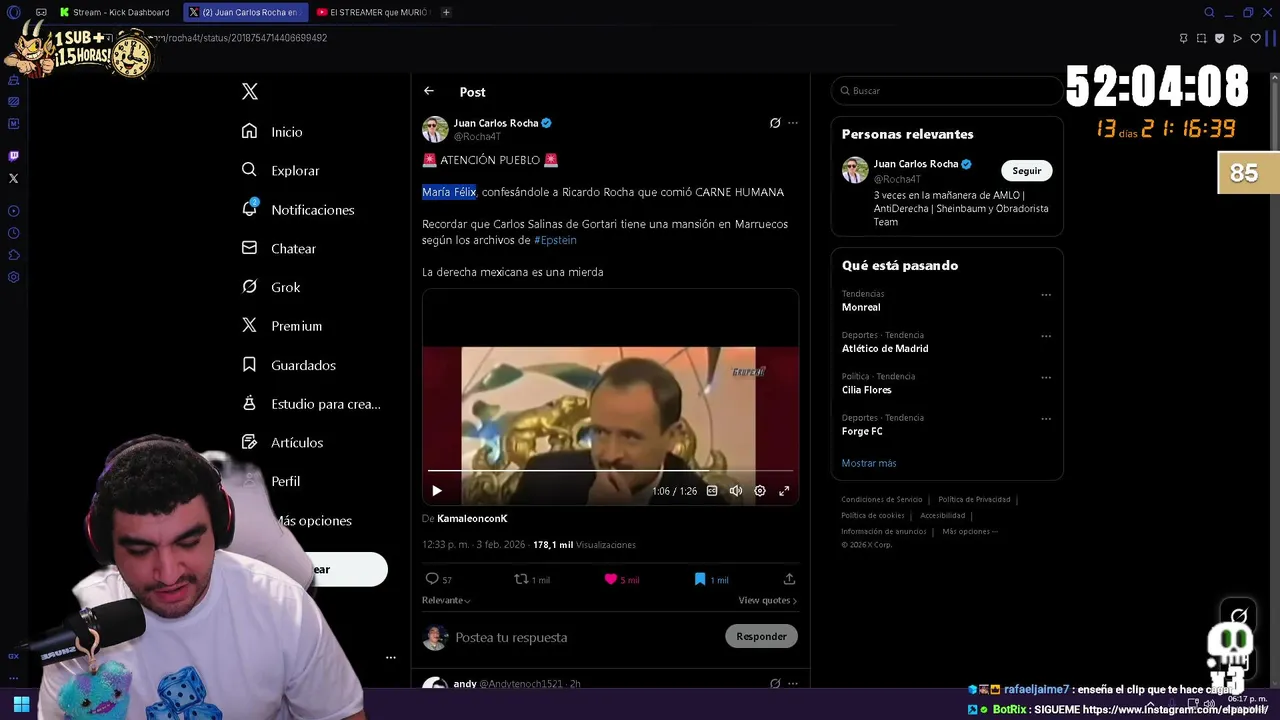Follow Juan Carlos Rocha with Seguir

(1027, 171)
